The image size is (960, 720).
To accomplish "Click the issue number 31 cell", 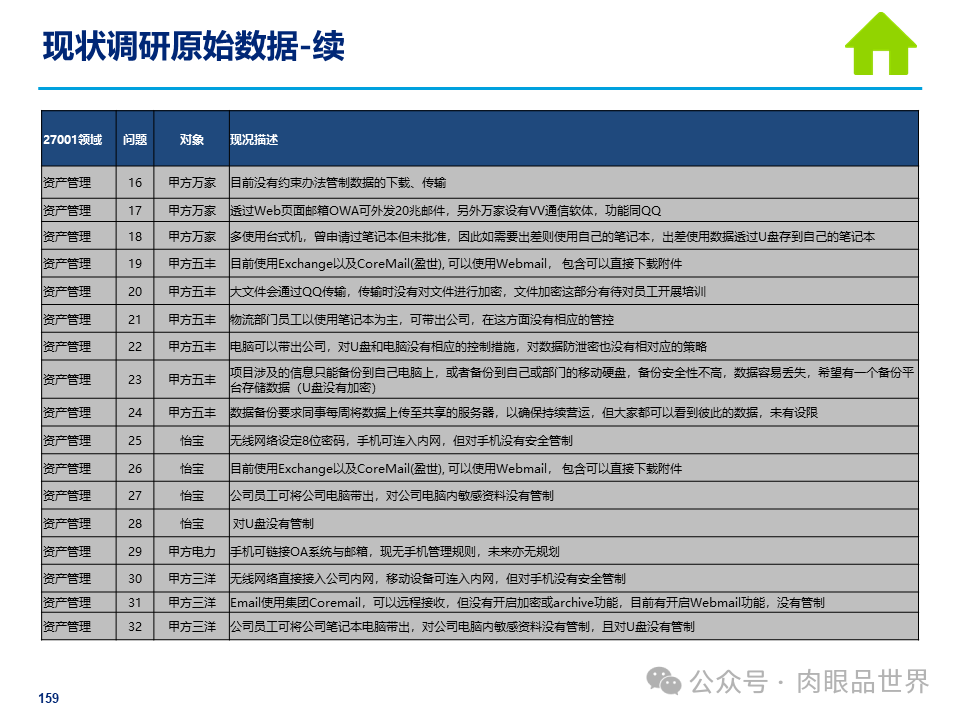I will (x=135, y=602).
